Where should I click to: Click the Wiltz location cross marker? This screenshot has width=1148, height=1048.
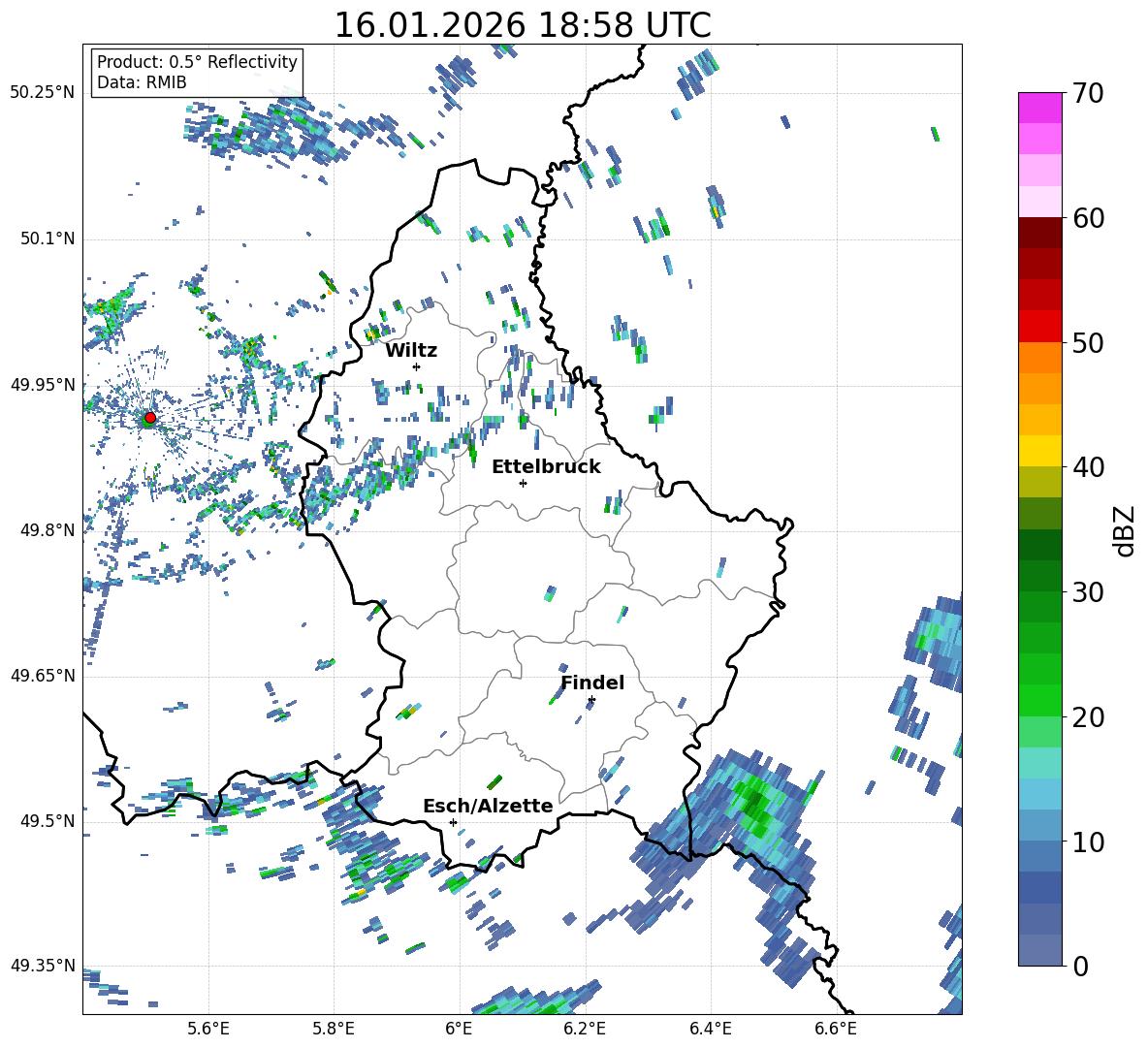click(417, 366)
